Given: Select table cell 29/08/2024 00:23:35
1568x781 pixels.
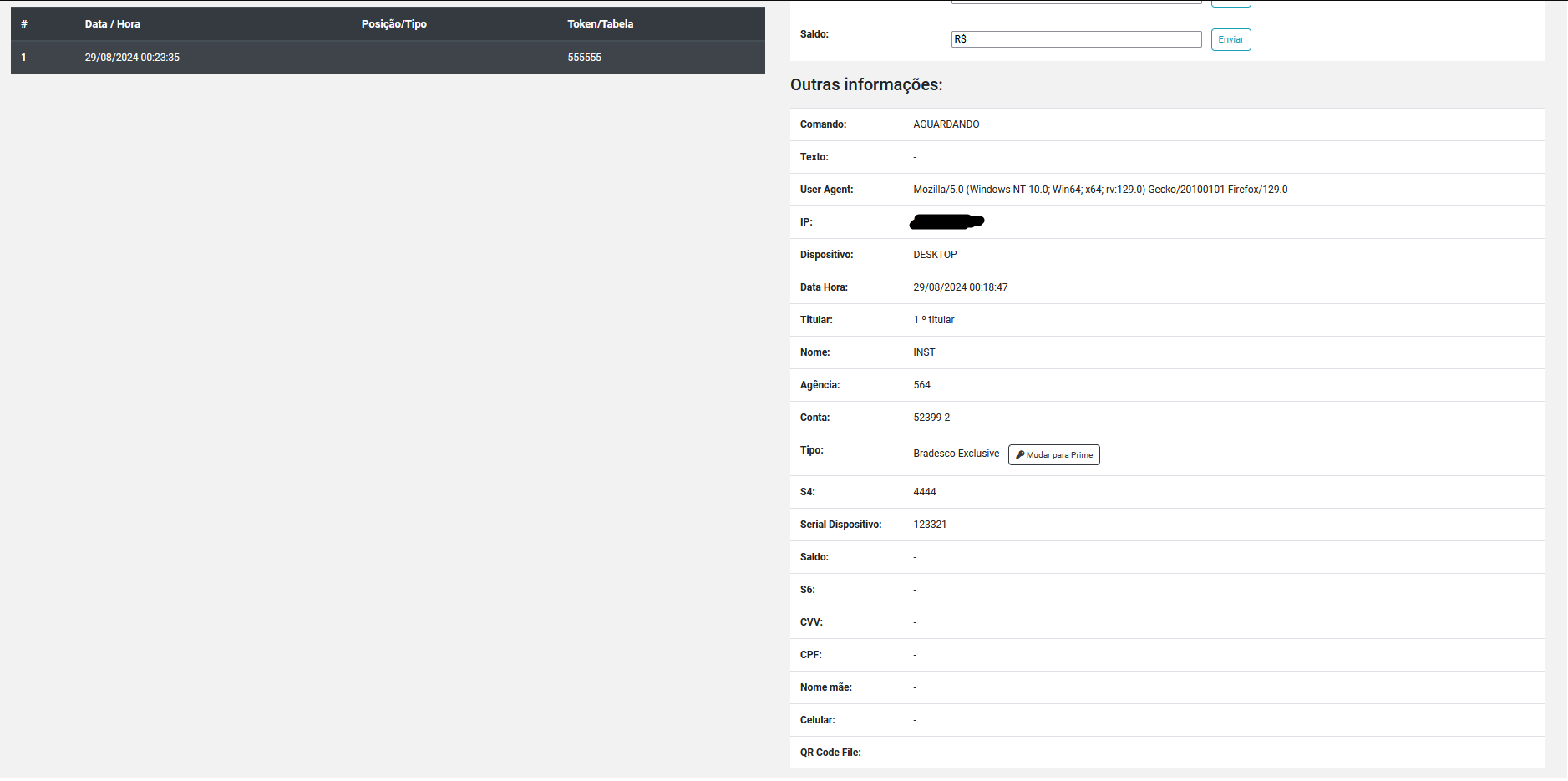Looking at the screenshot, I should point(132,58).
